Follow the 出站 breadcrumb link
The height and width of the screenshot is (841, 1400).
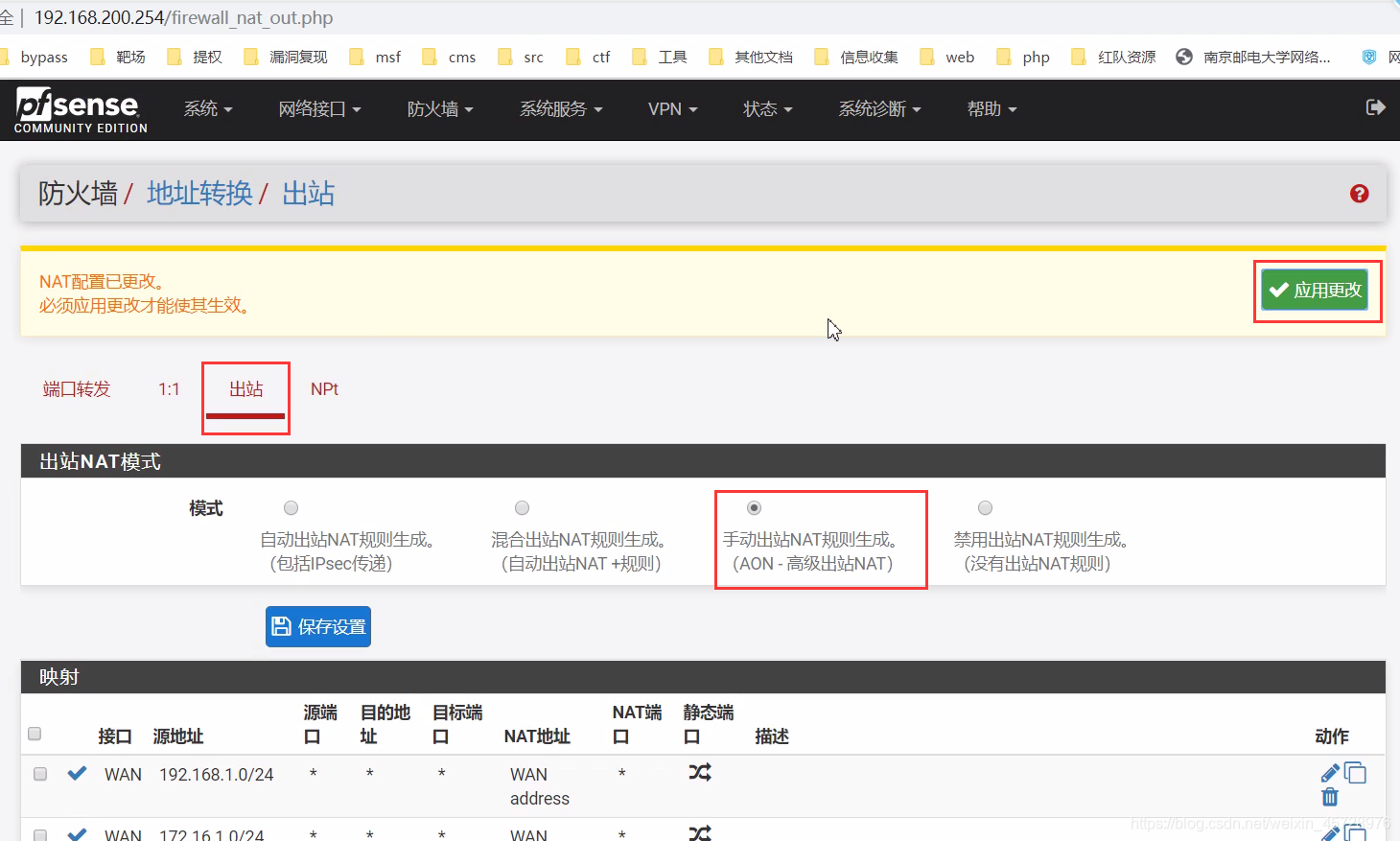click(x=308, y=194)
